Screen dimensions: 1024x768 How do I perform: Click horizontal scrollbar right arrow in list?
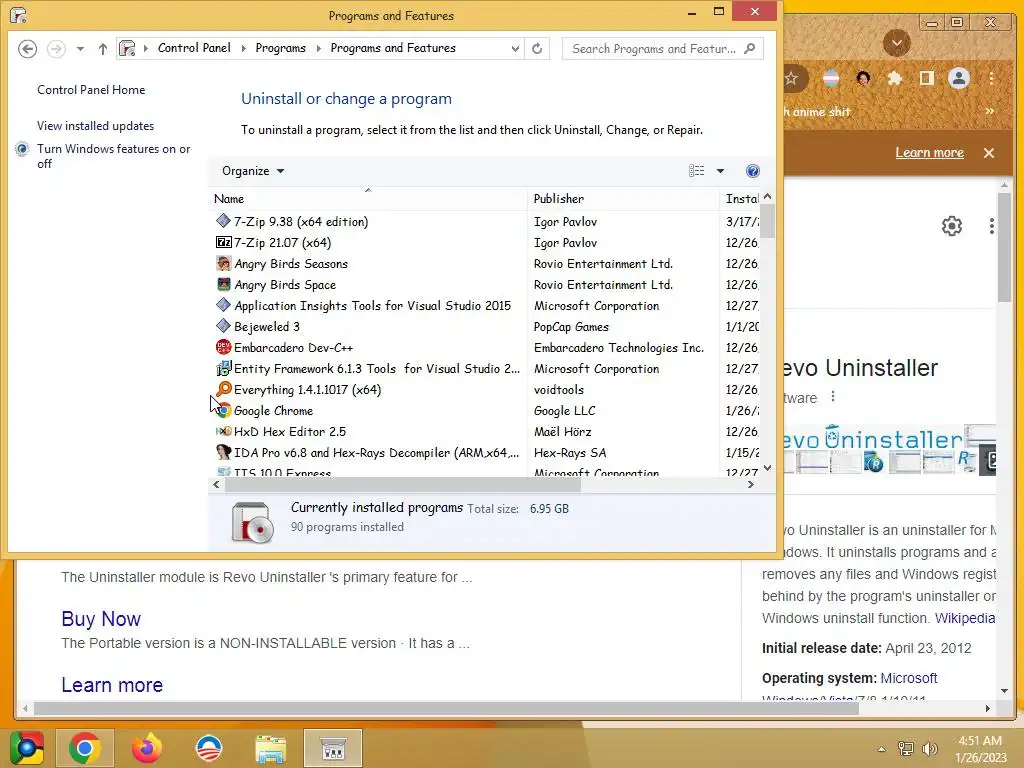tap(751, 485)
